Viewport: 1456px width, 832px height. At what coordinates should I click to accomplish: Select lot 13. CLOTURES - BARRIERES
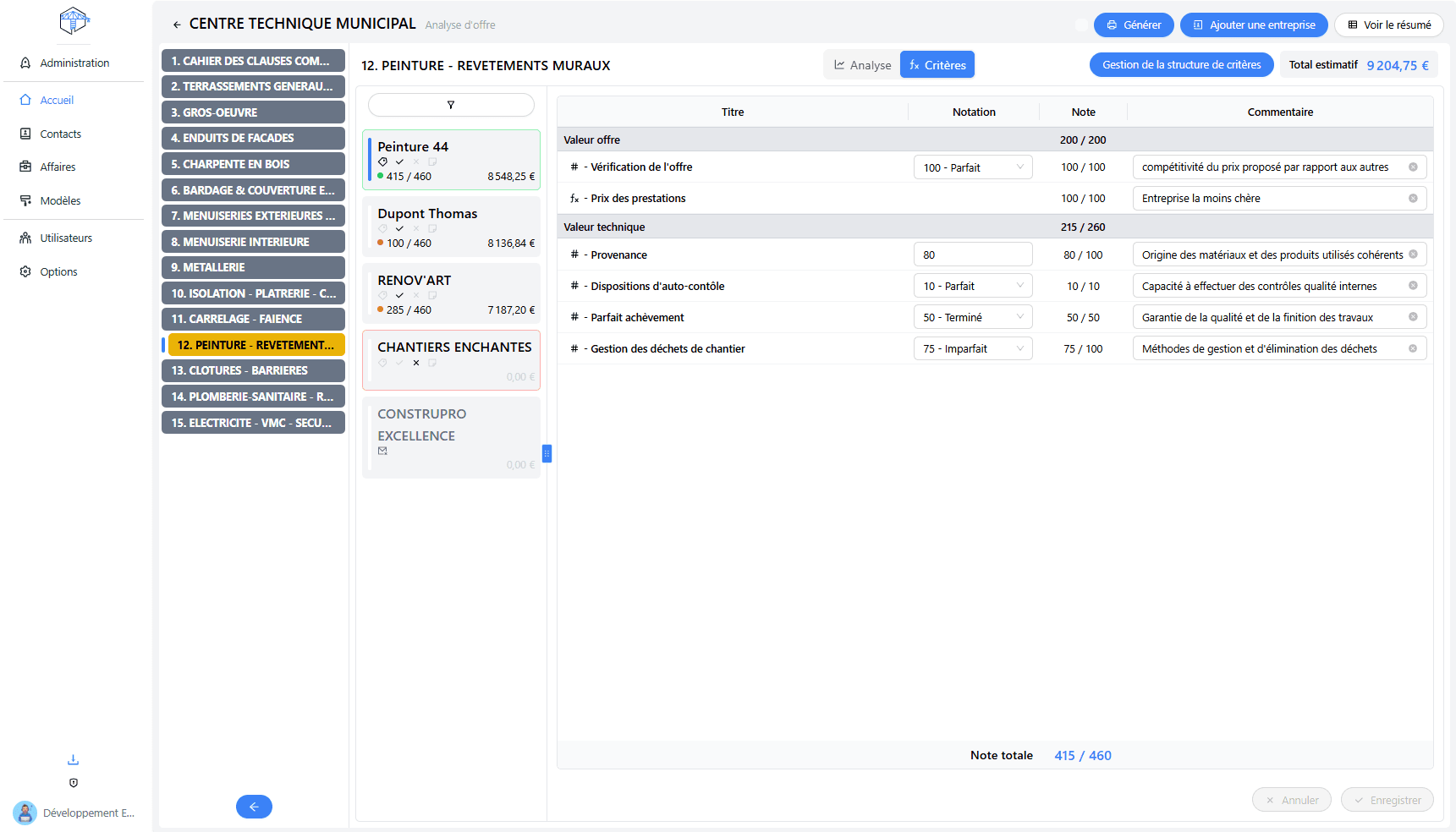(253, 370)
